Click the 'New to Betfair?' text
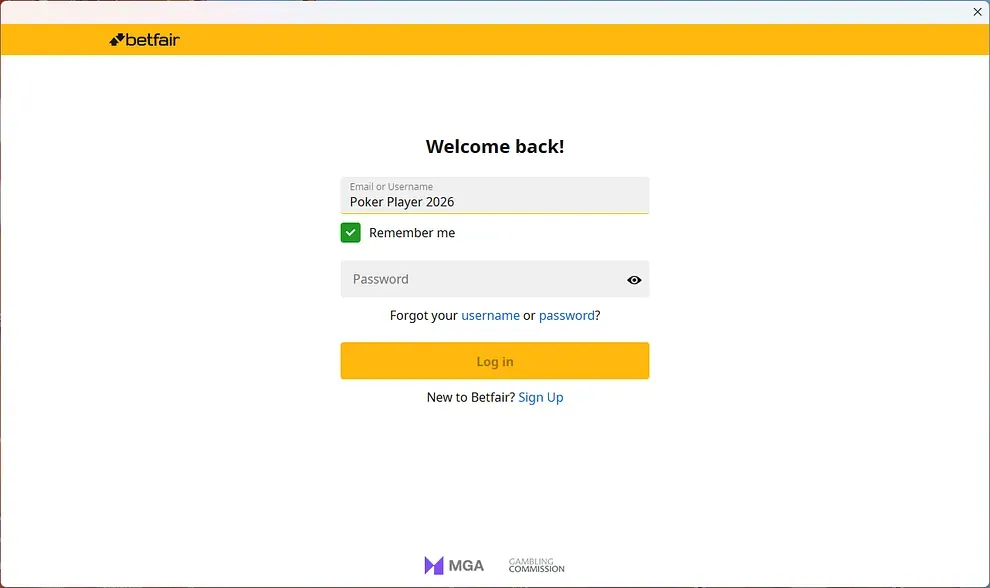This screenshot has height=588, width=990. [470, 397]
